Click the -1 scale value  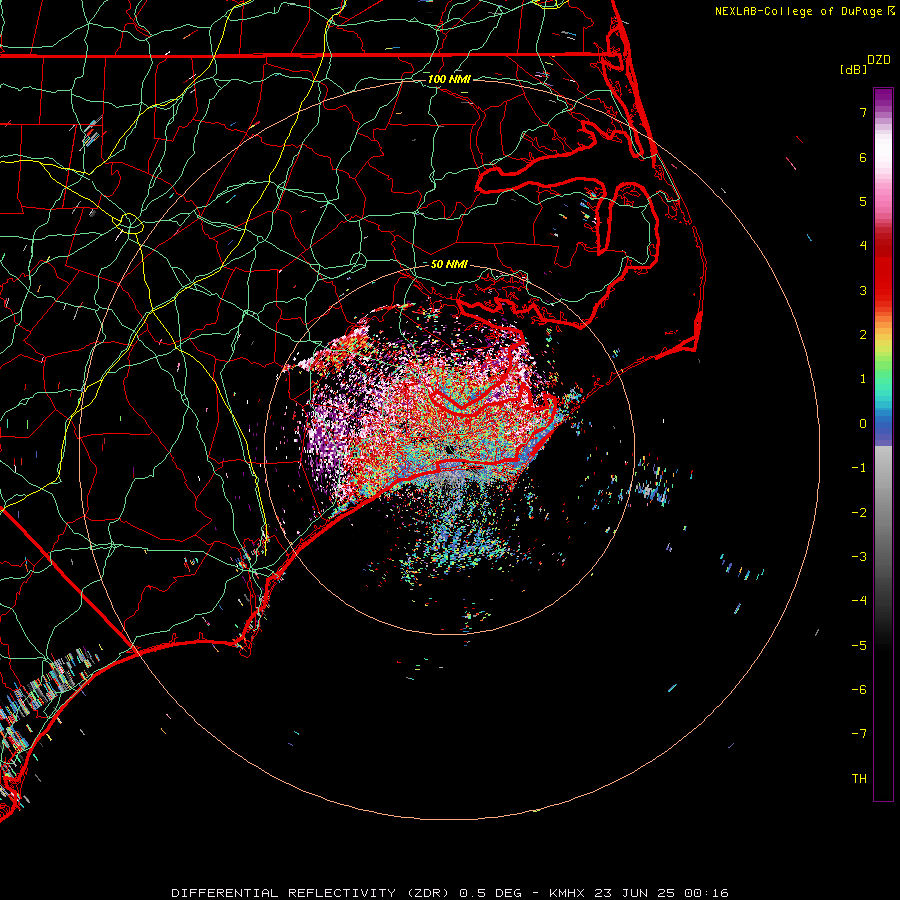[859, 468]
